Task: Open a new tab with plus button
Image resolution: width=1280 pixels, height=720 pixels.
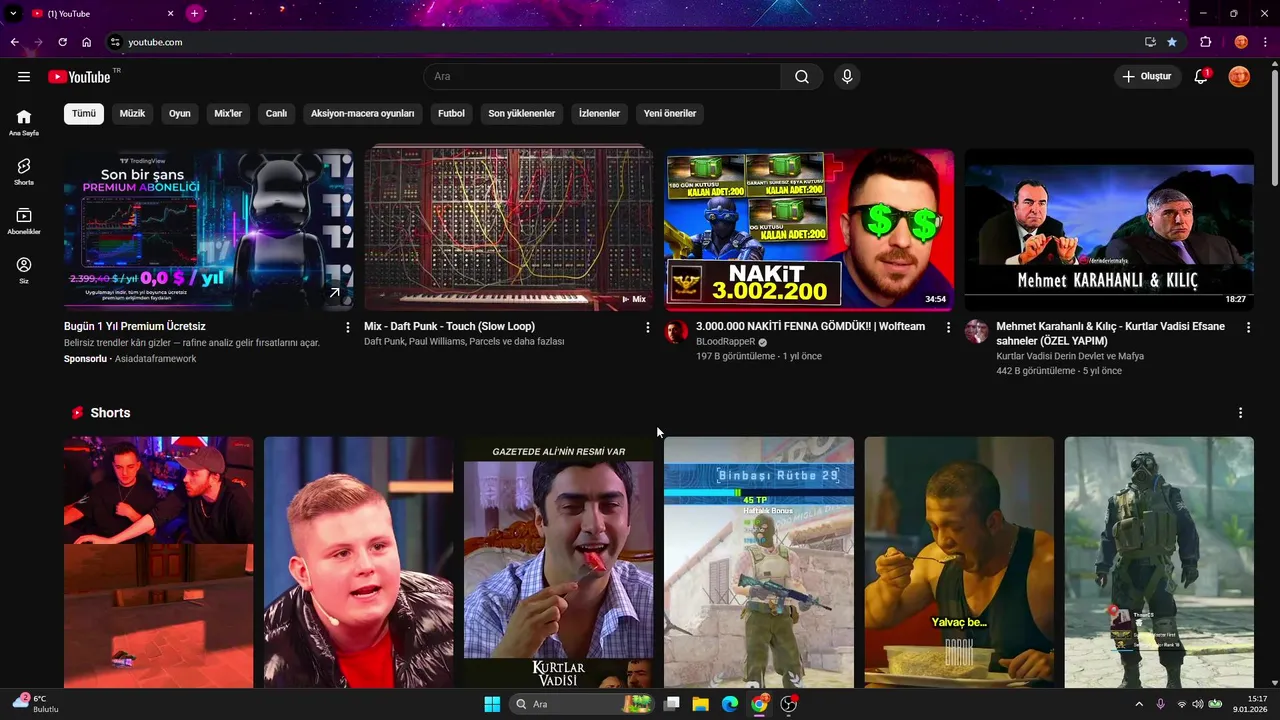Action: pyautogui.click(x=194, y=13)
